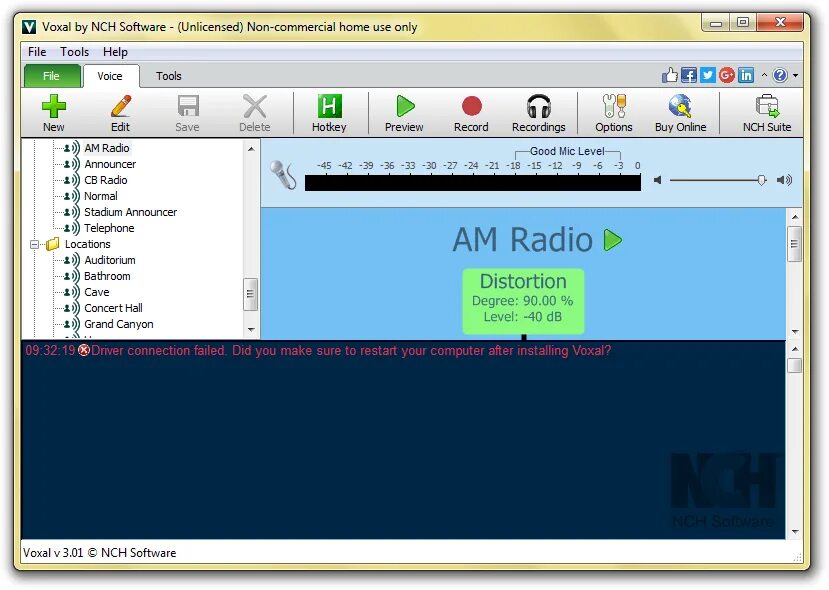This screenshot has width=829, height=590.
Task: Open the File menu
Action: [x=37, y=52]
